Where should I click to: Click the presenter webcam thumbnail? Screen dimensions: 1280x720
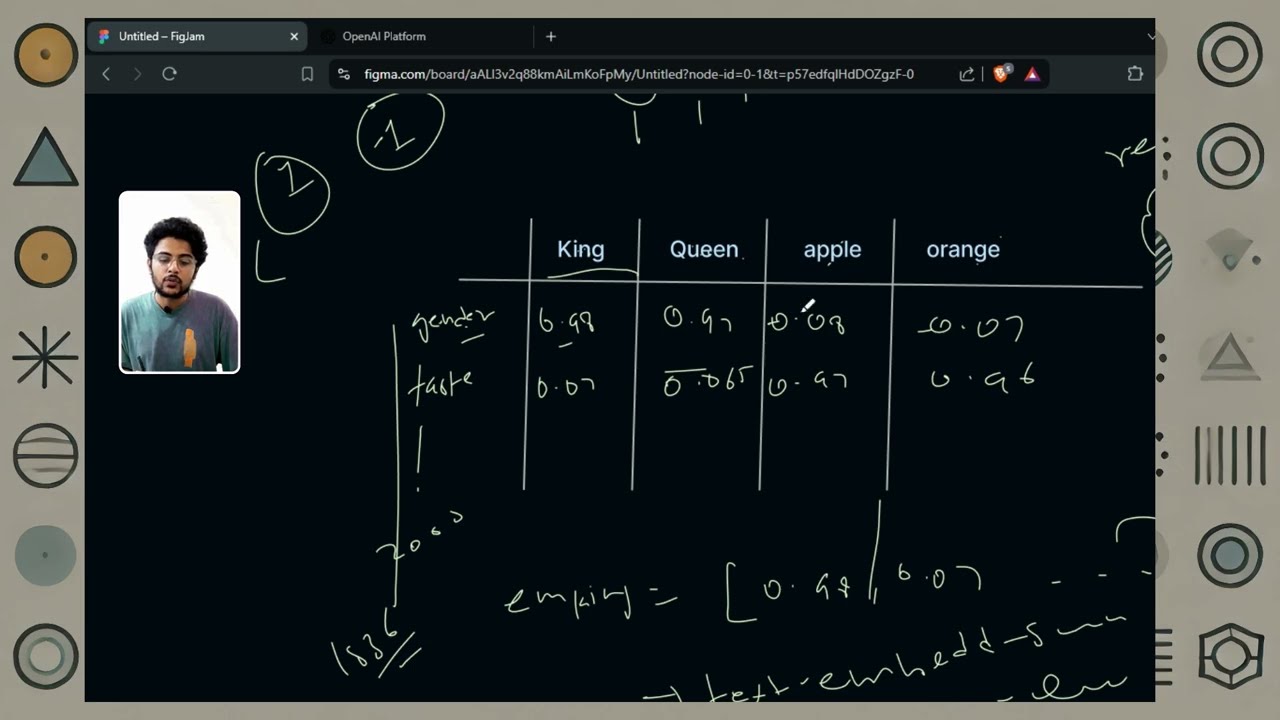[180, 282]
